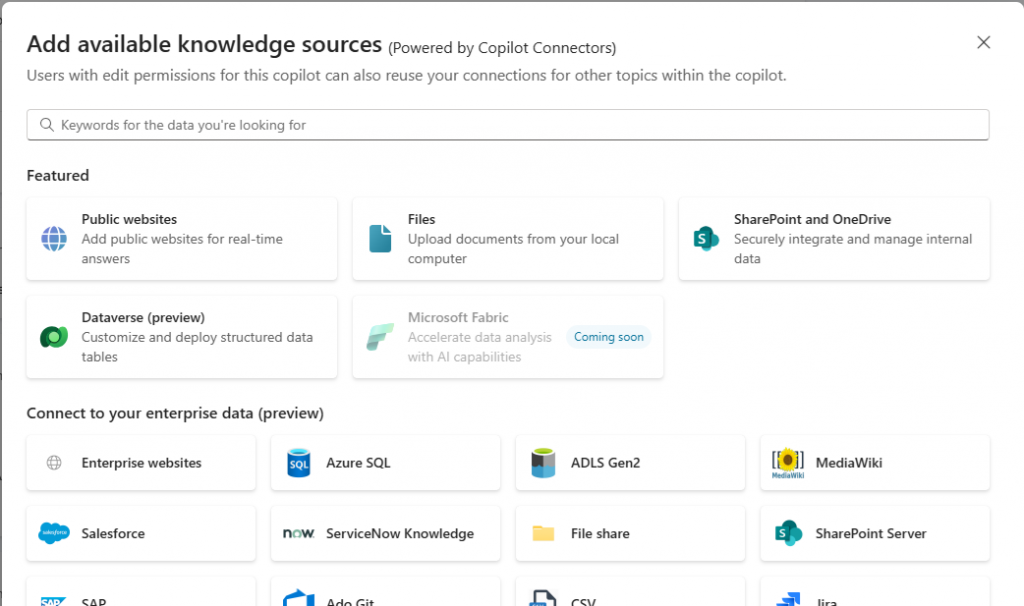This screenshot has height=606, width=1024.
Task: Click the SharePoint Server icon
Action: point(788,533)
